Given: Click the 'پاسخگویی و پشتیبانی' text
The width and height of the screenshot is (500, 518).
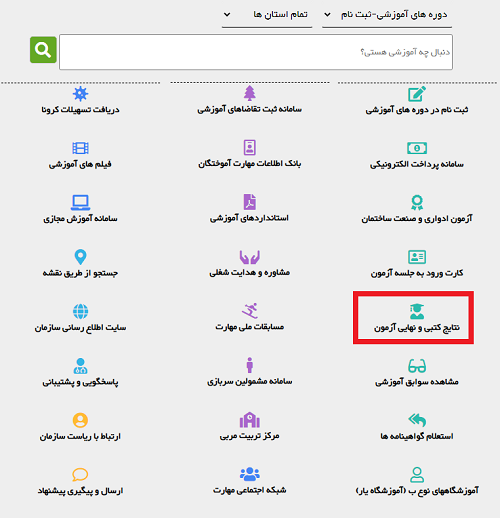Looking at the screenshot, I should 80,382.
